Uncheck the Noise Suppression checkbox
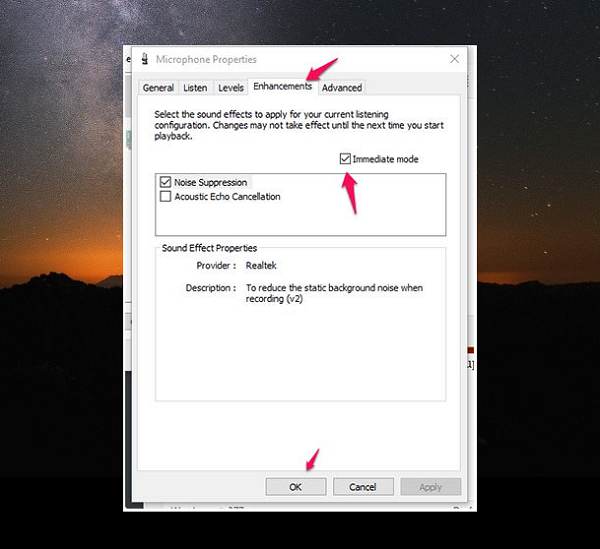Image resolution: width=600 pixels, height=549 pixels. tap(165, 183)
